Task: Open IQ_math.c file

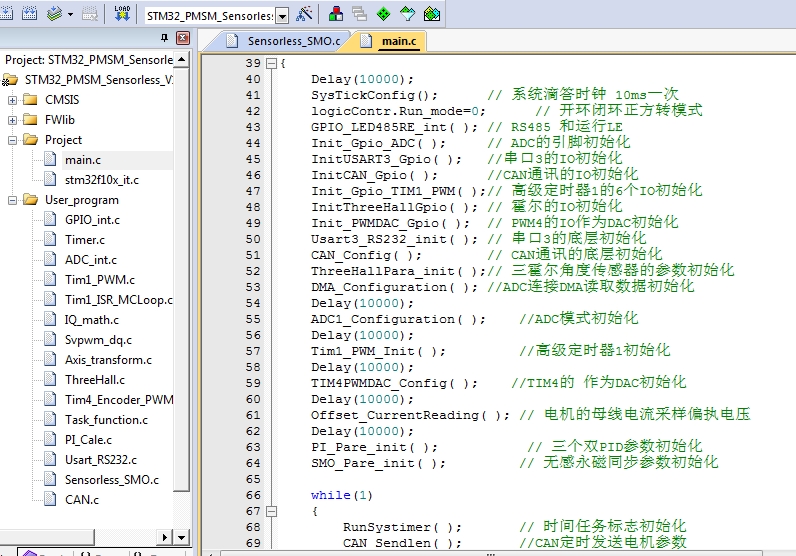Action: point(91,320)
